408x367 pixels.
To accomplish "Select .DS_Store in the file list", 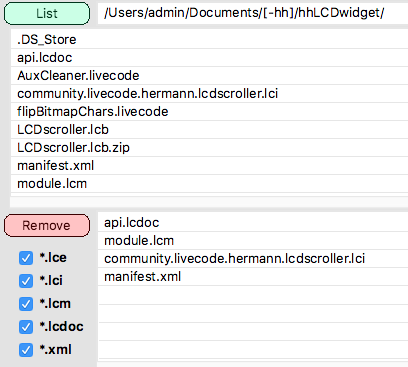I will click(209, 40).
